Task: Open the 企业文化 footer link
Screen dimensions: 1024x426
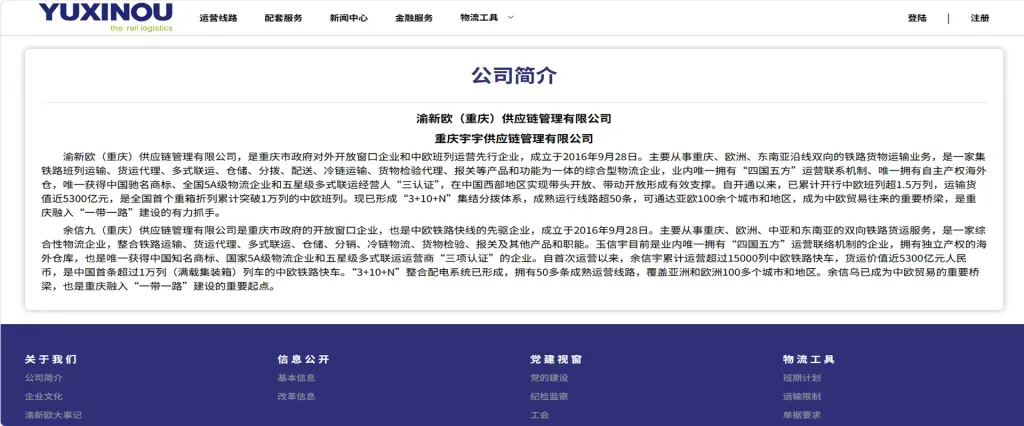Action: coord(44,396)
